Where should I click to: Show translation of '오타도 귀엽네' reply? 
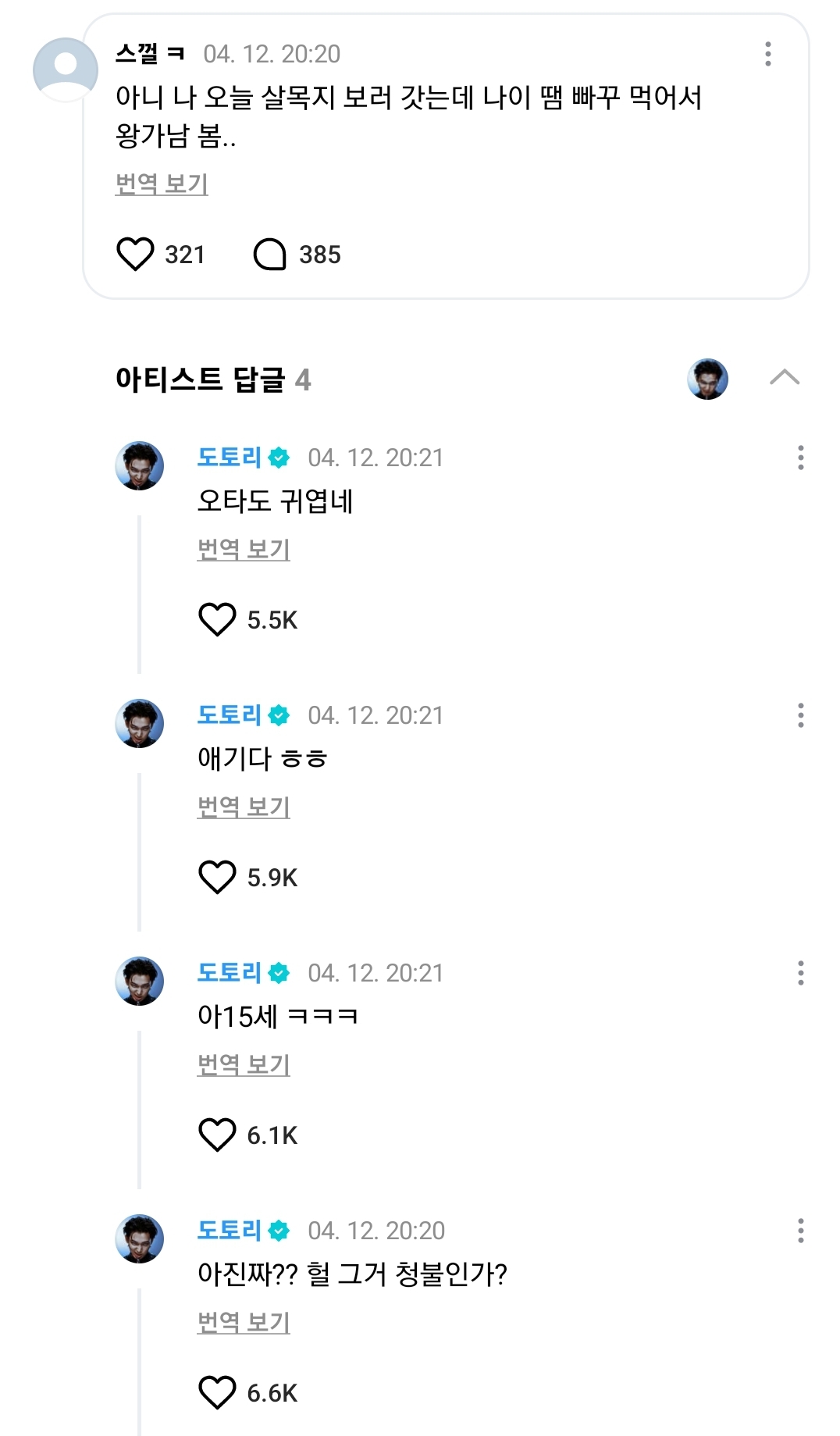[244, 550]
